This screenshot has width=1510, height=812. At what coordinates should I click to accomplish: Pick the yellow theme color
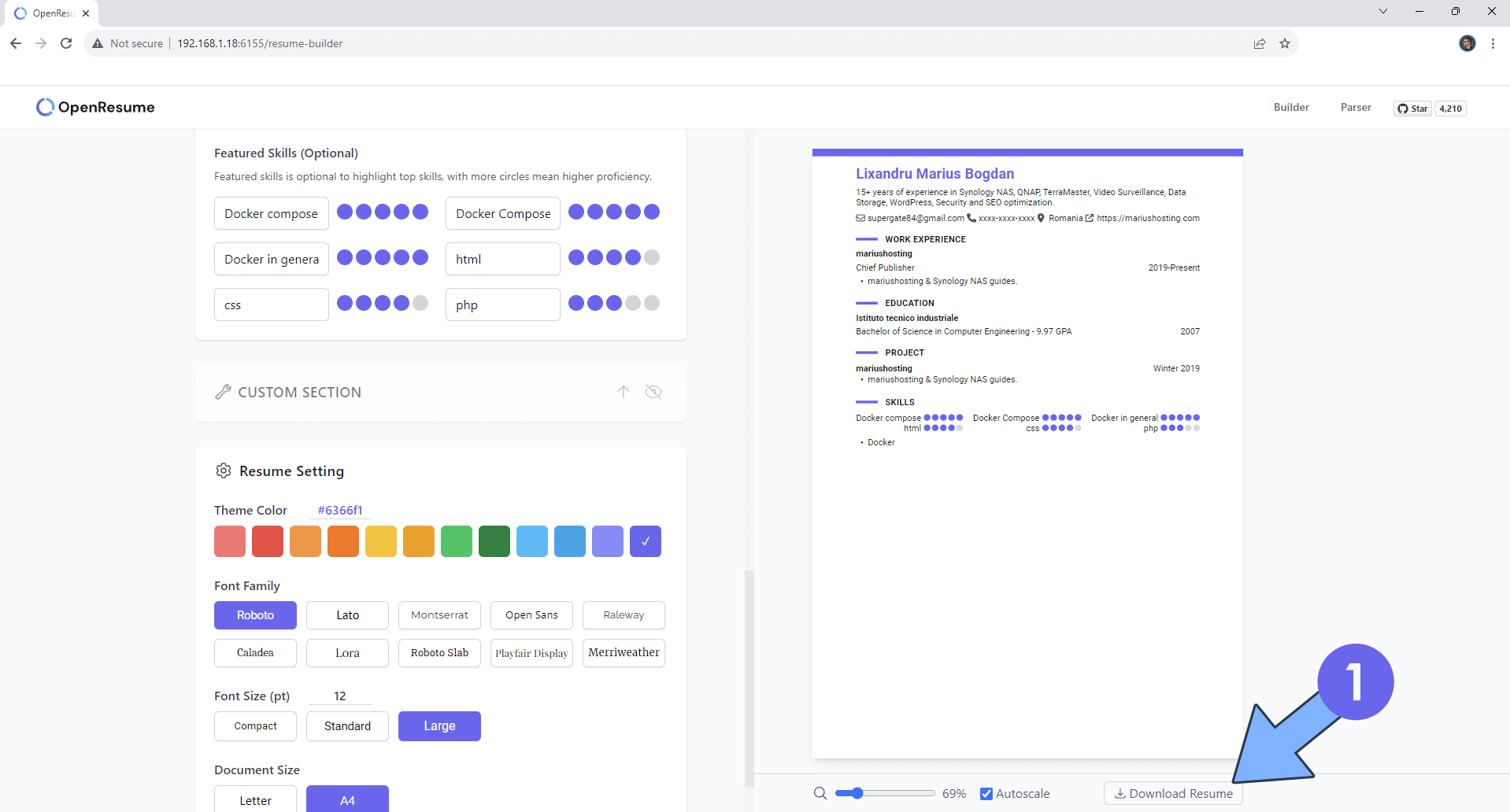click(381, 541)
